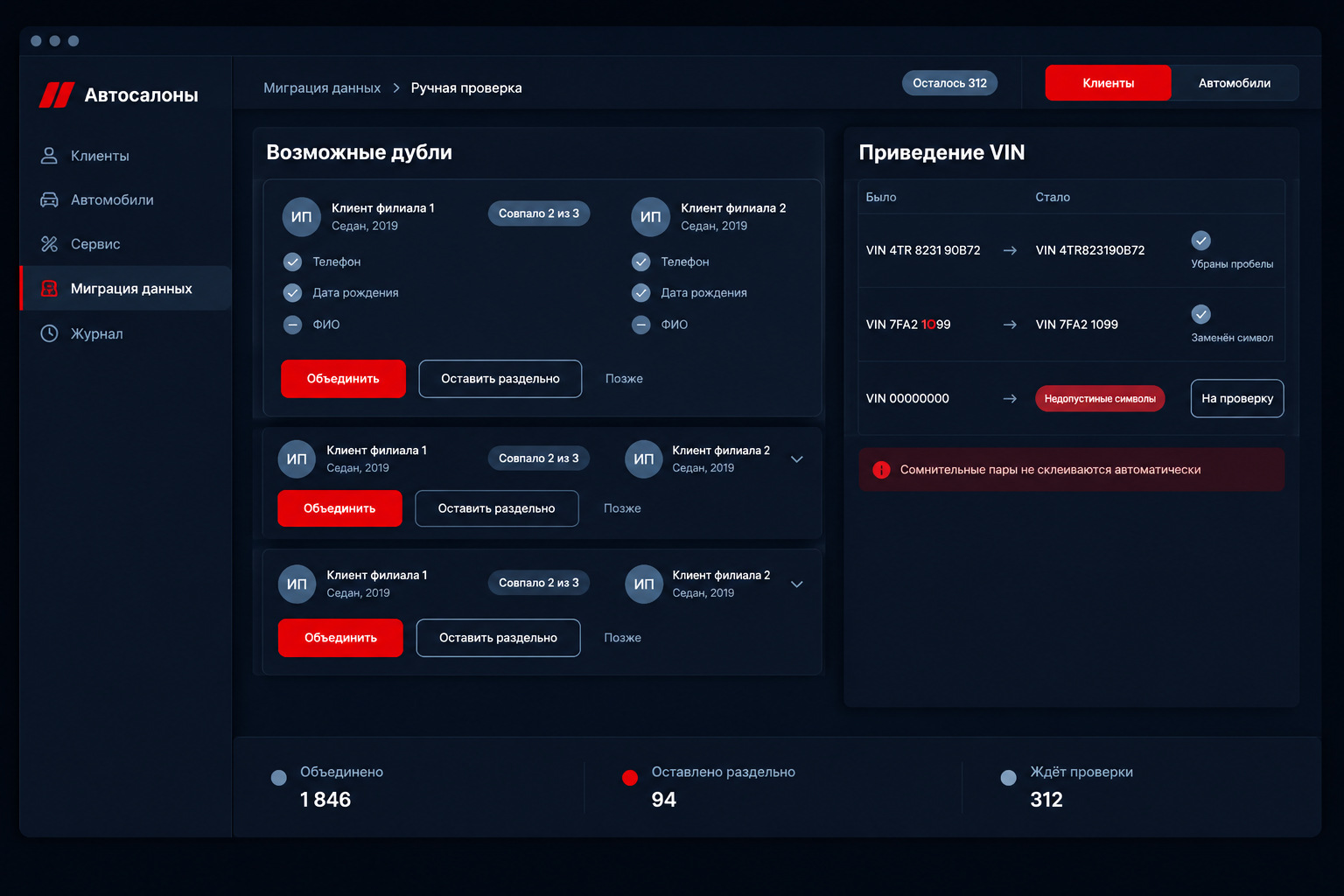Toggle Телефон check for Клиент филиала 1

pyautogui.click(x=292, y=262)
